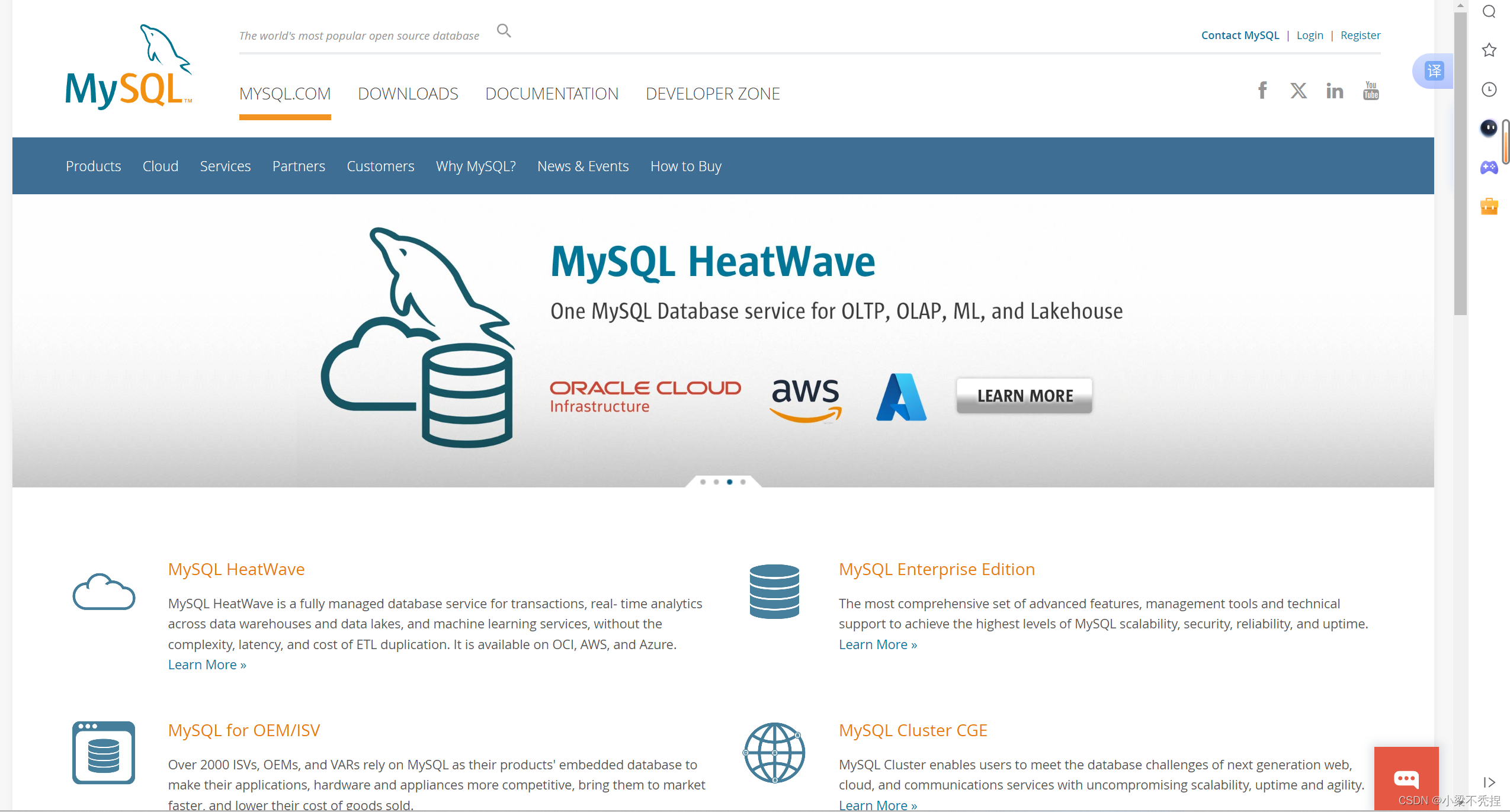1510x812 pixels.
Task: Open the LinkedIn social icon
Action: pos(1335,91)
